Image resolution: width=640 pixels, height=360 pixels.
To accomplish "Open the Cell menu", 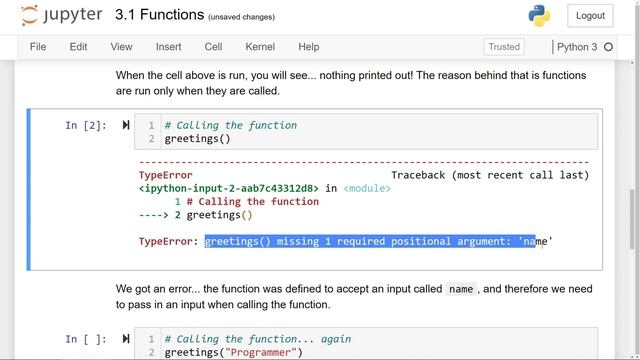I will point(213,47).
